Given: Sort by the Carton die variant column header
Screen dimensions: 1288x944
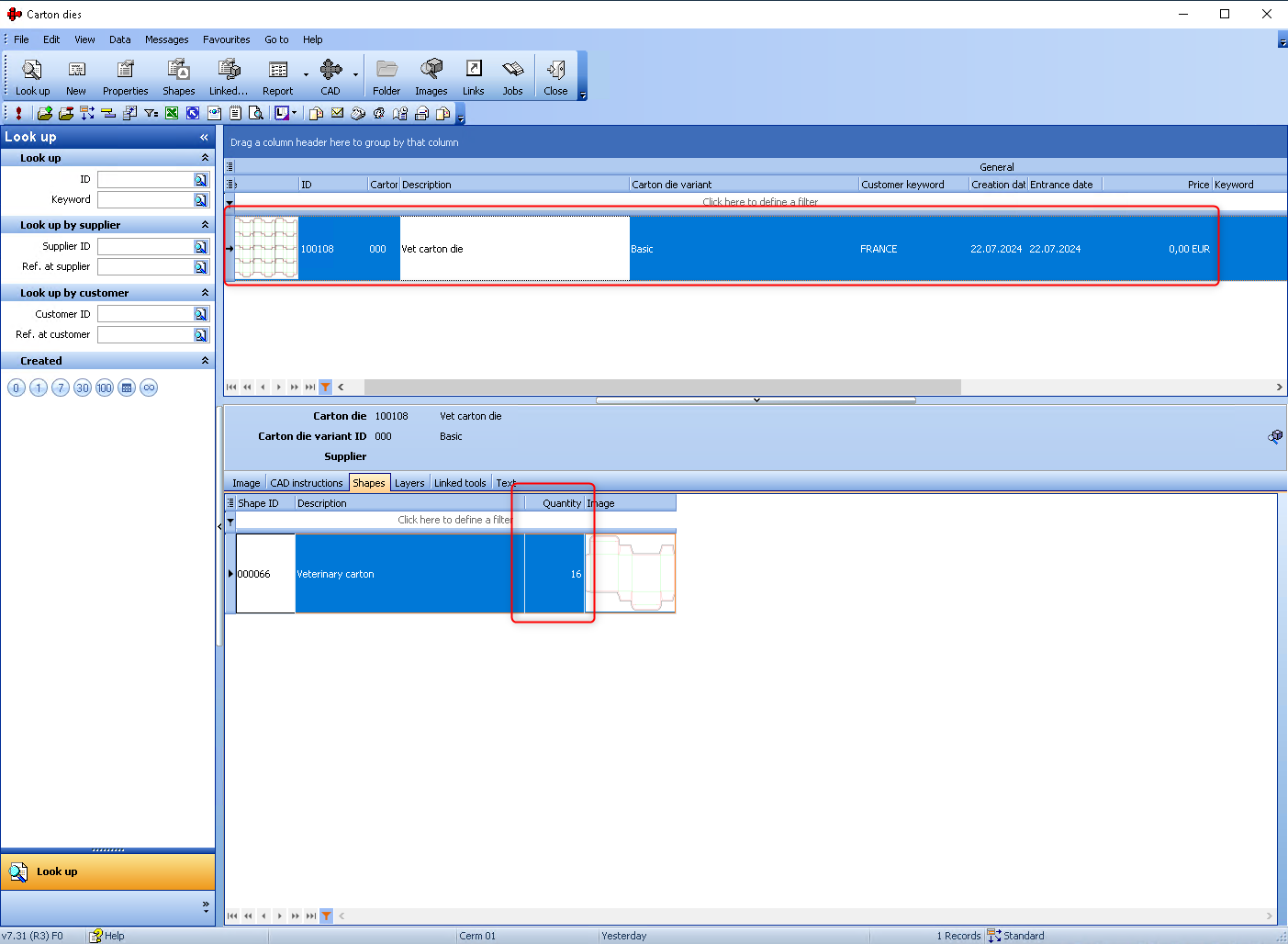Looking at the screenshot, I should point(744,185).
